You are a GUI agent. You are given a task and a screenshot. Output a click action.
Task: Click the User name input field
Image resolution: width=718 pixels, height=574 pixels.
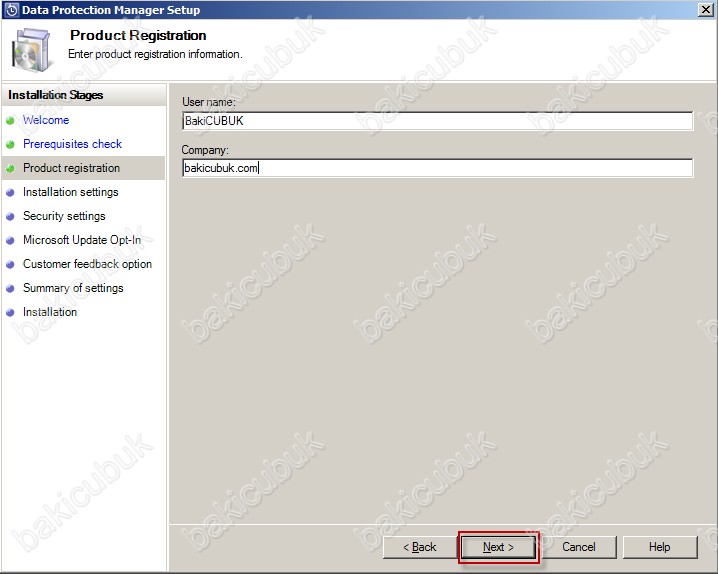coord(437,121)
